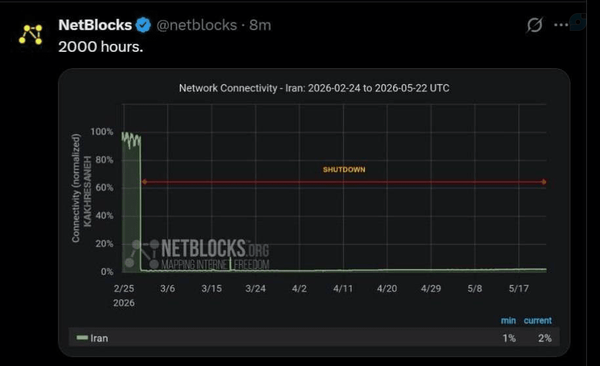The height and width of the screenshot is (366, 600).
Task: Click the partial blue icon at top right
Action: pos(578,22)
